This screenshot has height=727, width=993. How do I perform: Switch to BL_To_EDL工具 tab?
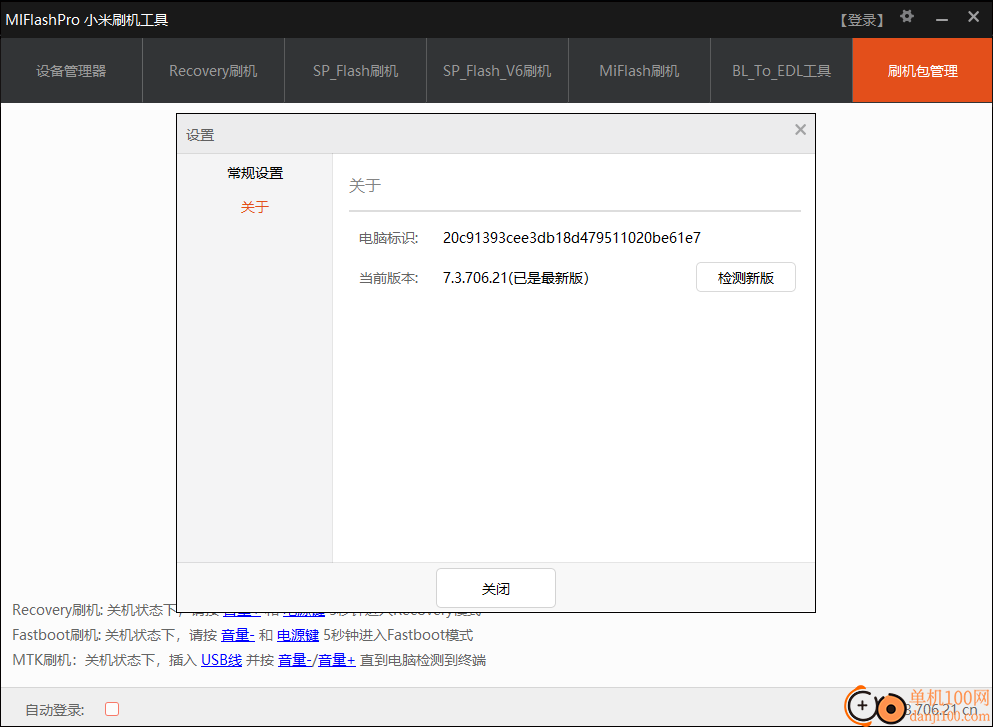pyautogui.click(x=781, y=71)
